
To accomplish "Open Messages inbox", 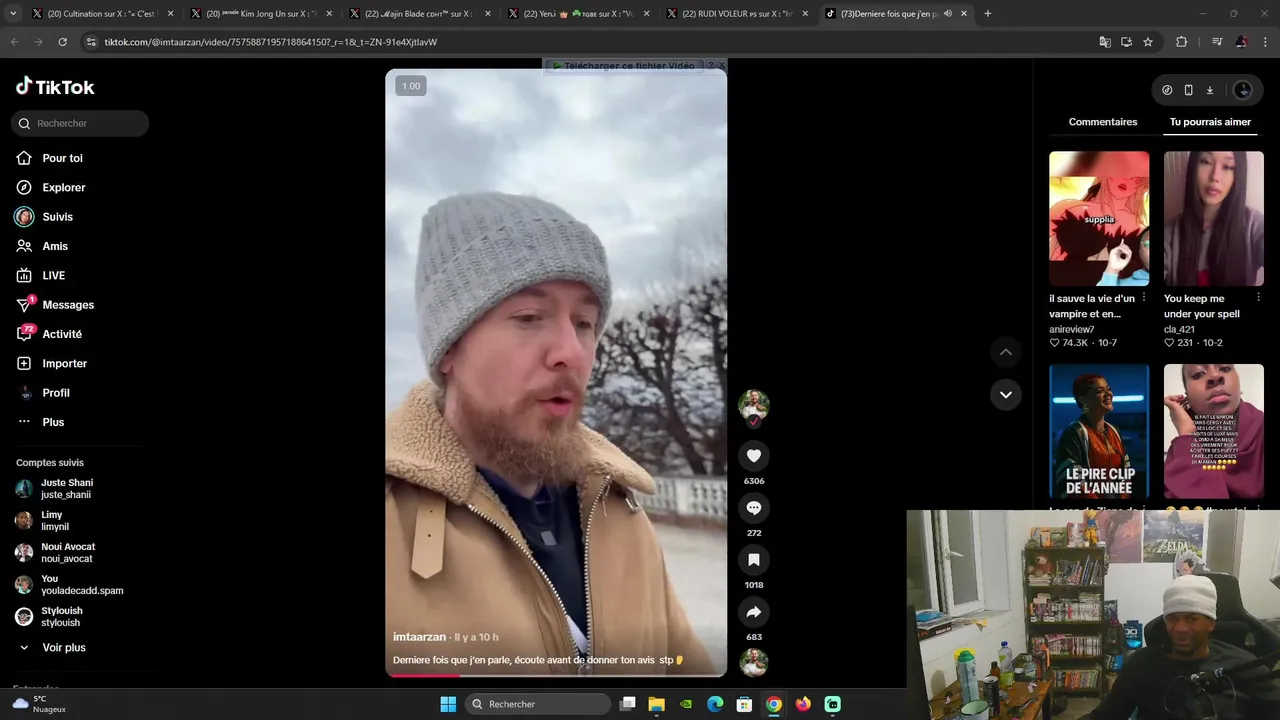I will pyautogui.click(x=68, y=305).
